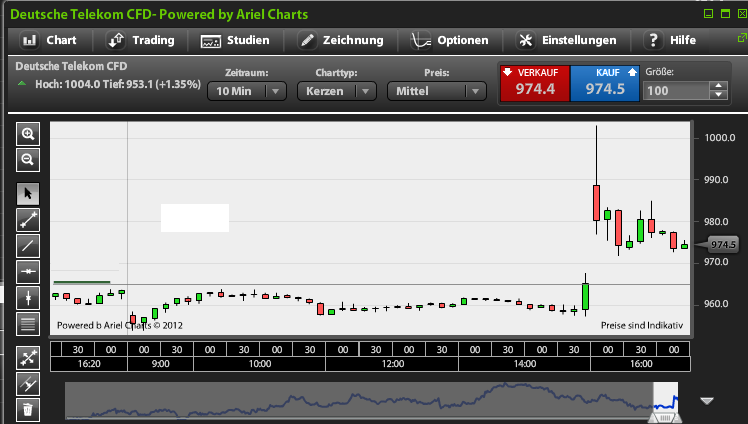Click the trash can delete icon
This screenshot has width=748, height=424.
28,409
